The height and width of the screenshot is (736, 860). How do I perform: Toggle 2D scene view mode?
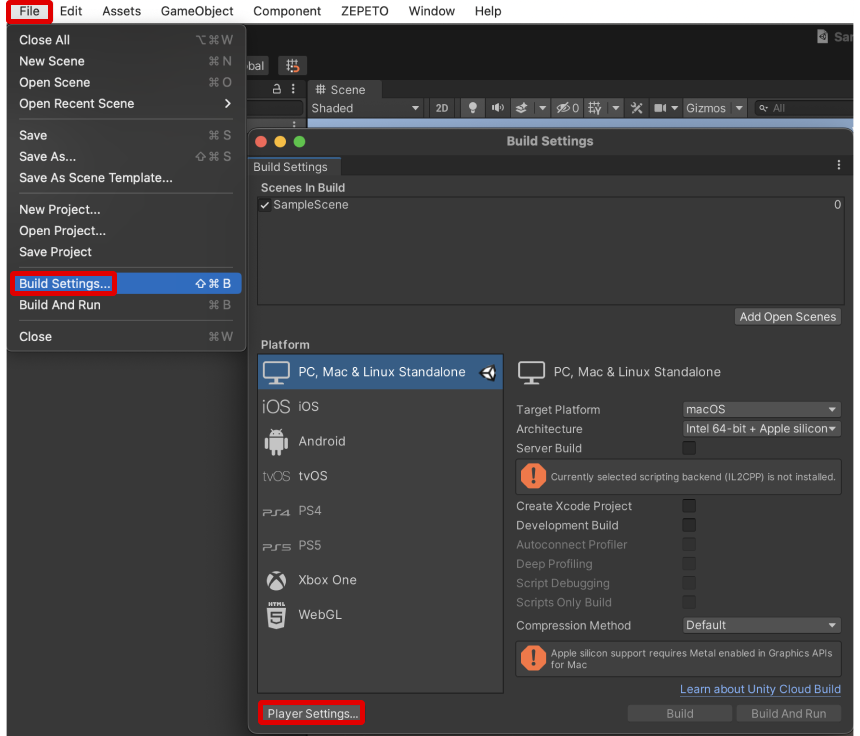pyautogui.click(x=442, y=108)
